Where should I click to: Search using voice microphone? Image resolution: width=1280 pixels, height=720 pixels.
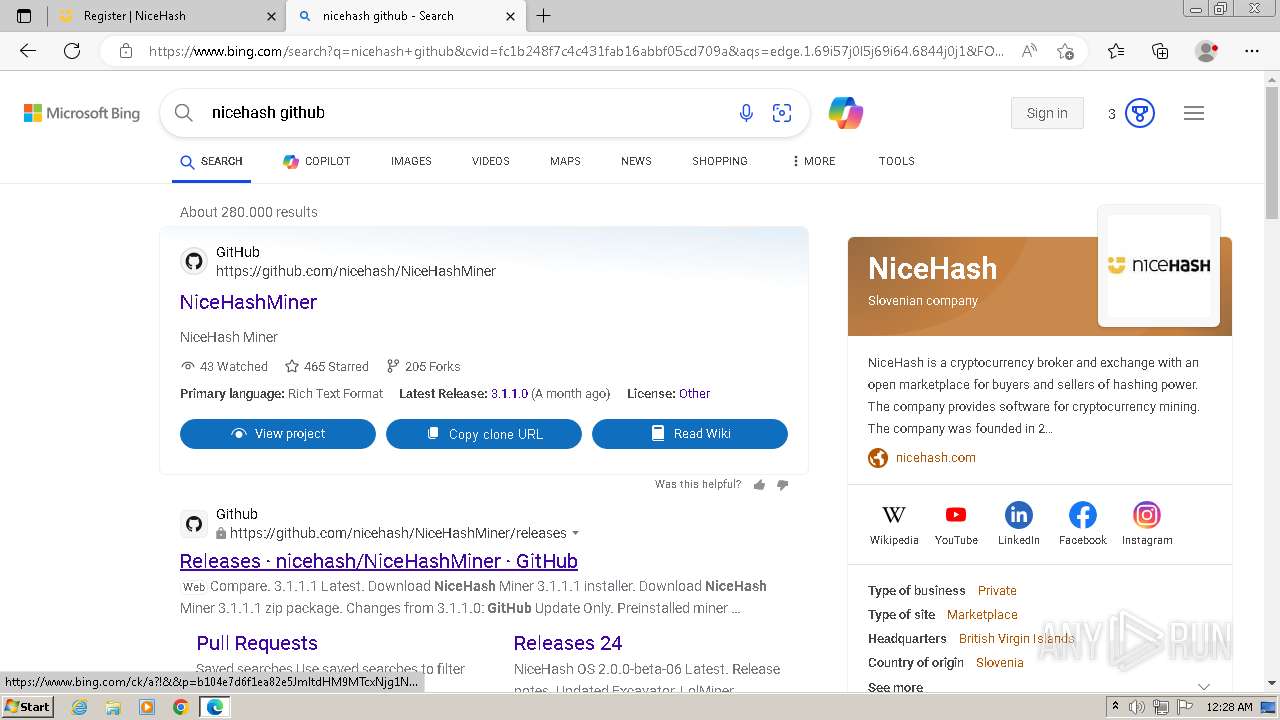point(746,113)
